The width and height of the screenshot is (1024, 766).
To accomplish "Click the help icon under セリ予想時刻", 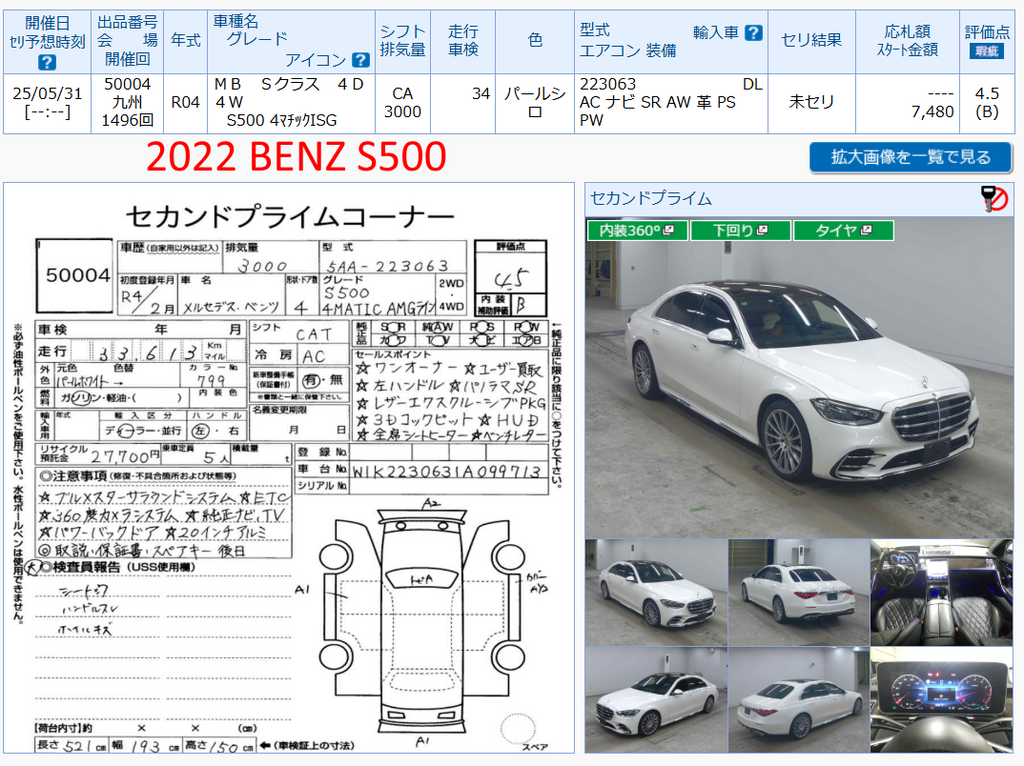I will click(46, 62).
